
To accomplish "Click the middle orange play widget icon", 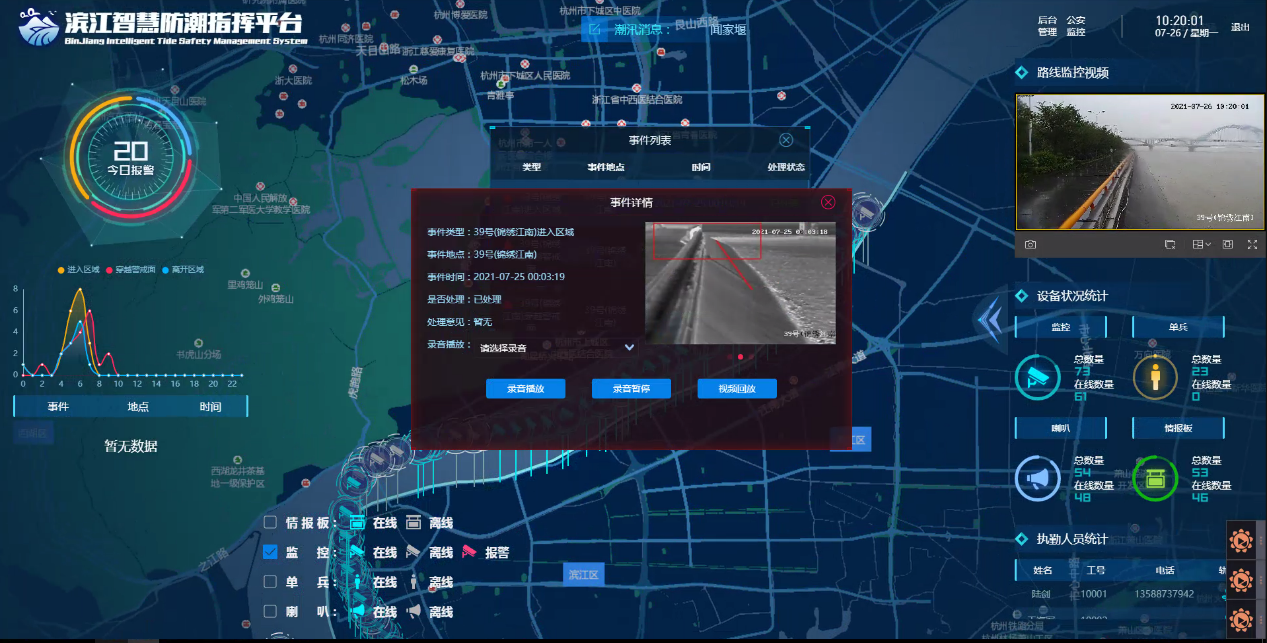I will [1241, 580].
